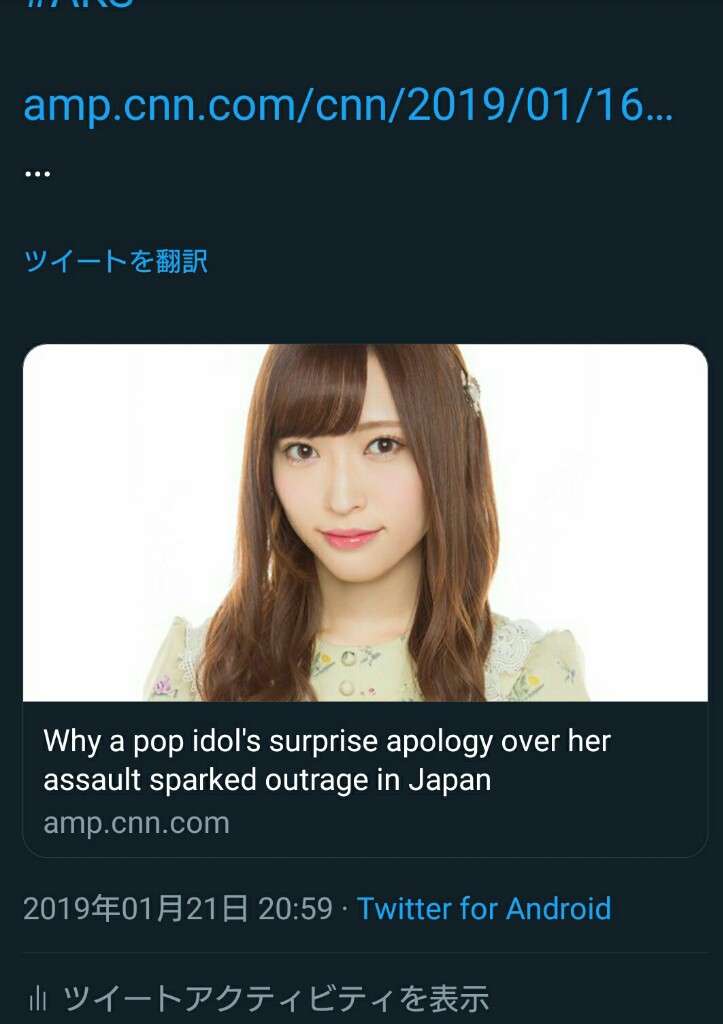Click the three dots below the URL
This screenshot has width=723, height=1024.
click(37, 174)
